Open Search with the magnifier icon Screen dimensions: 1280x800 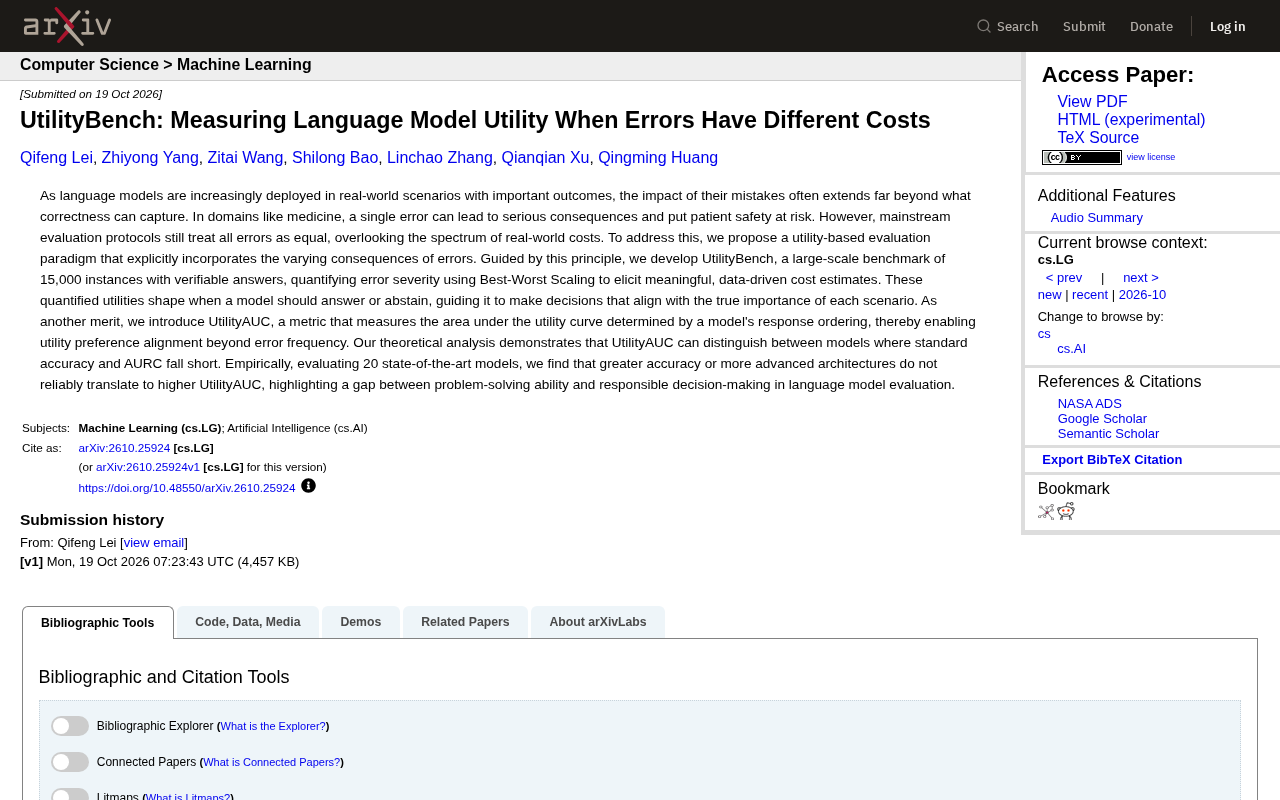(1007, 26)
